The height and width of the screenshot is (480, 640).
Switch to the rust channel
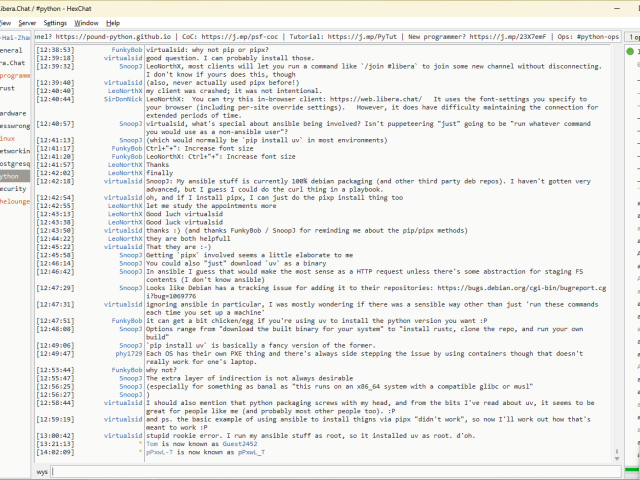pyautogui.click(x=8, y=88)
